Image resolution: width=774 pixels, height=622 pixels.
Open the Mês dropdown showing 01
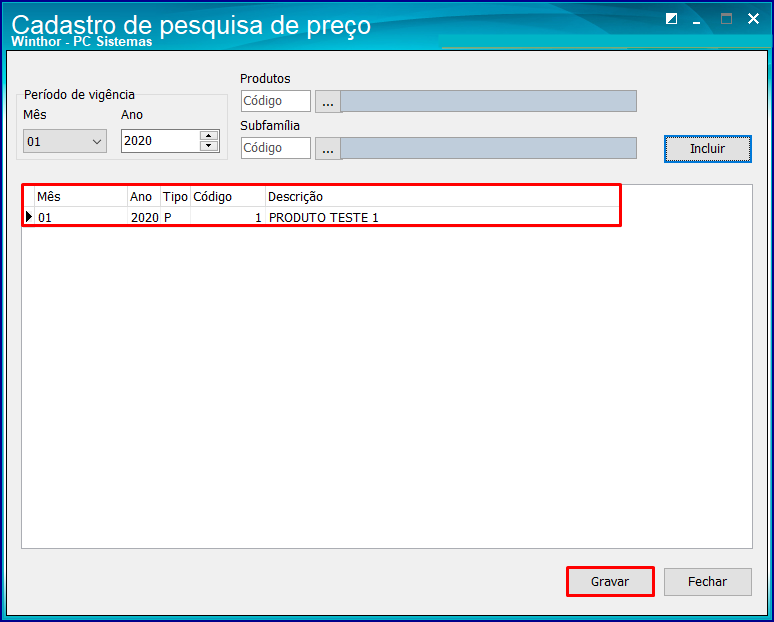coord(65,141)
